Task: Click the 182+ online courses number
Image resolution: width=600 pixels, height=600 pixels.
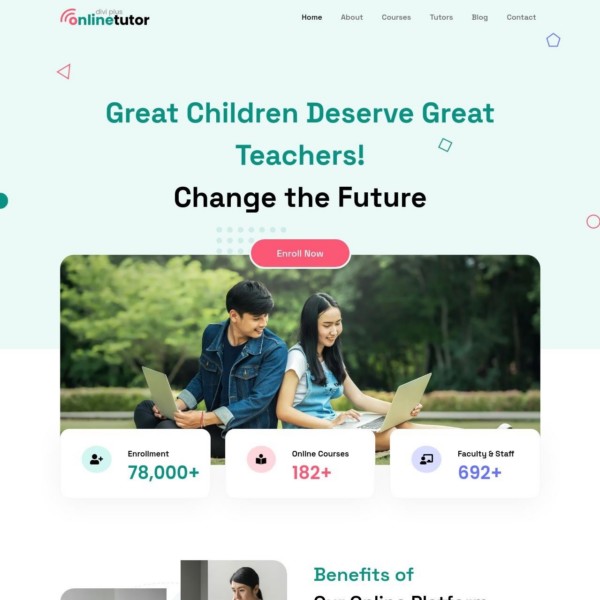Action: point(311,472)
